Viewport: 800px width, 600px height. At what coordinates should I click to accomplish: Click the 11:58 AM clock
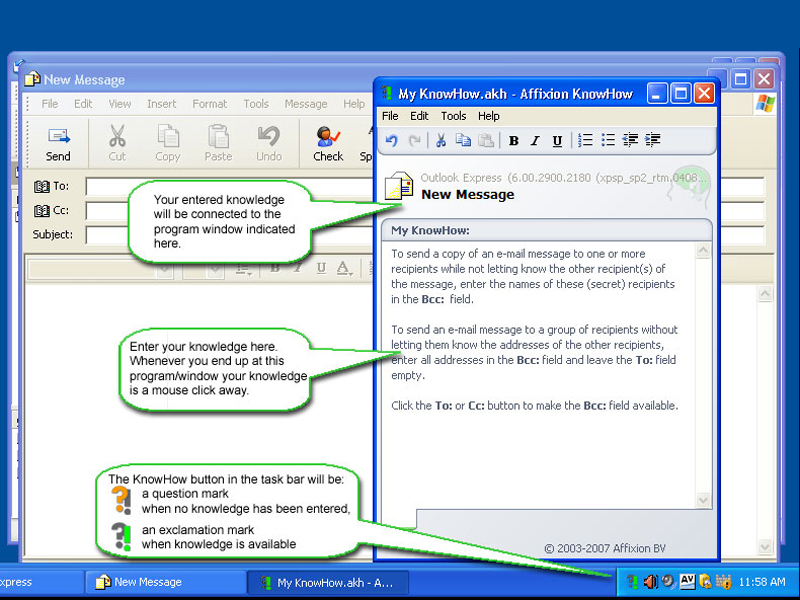pos(762,582)
